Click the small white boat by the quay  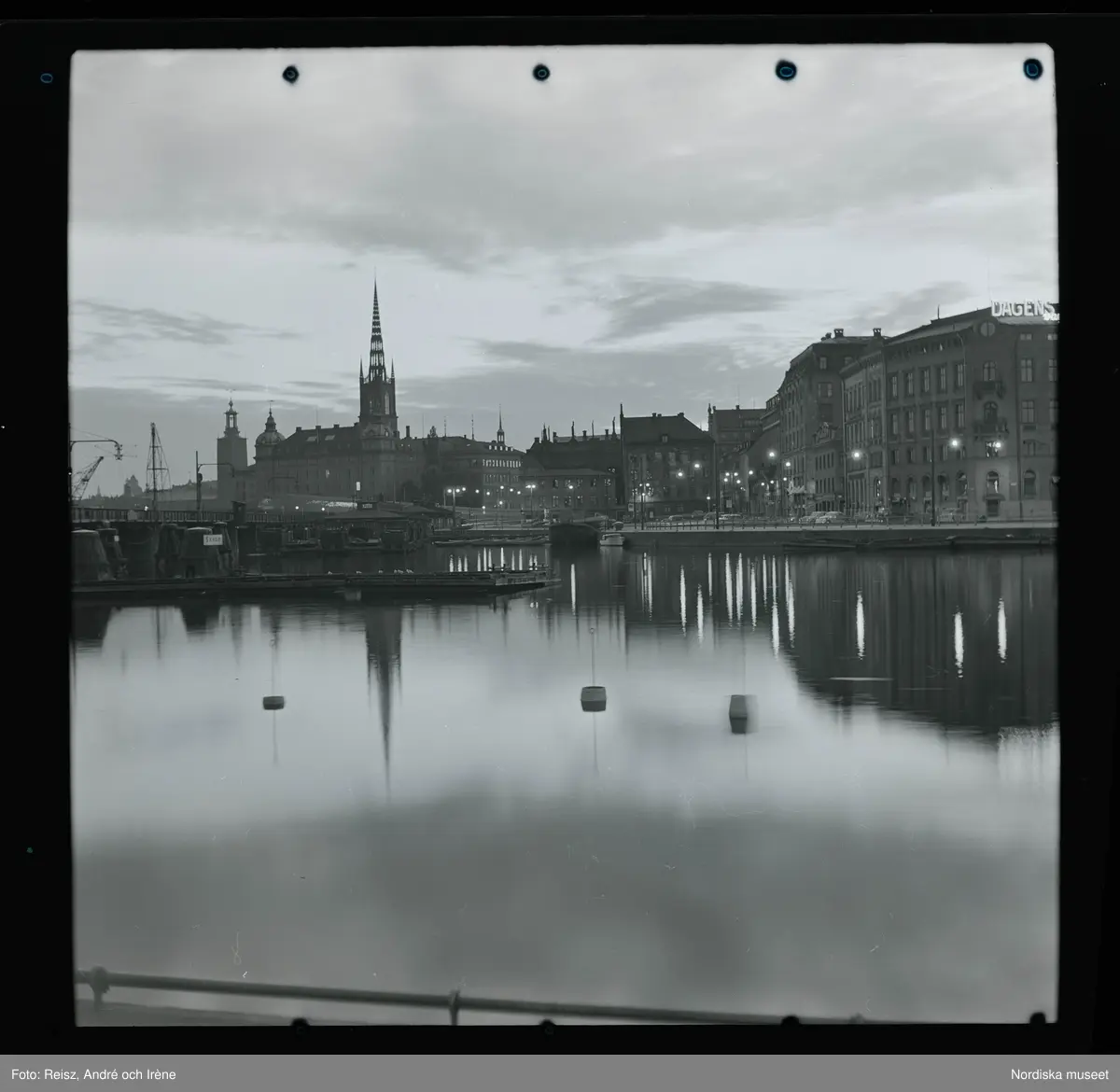tap(611, 539)
